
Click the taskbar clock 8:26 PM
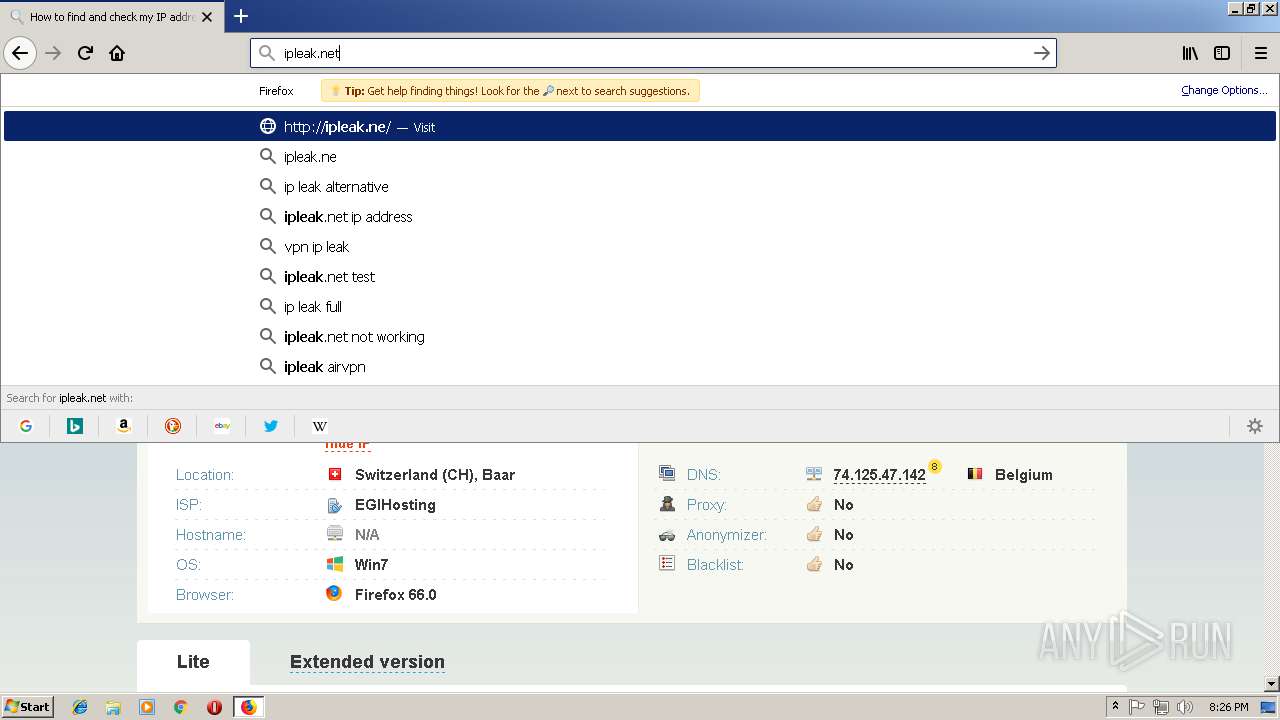click(x=1228, y=707)
